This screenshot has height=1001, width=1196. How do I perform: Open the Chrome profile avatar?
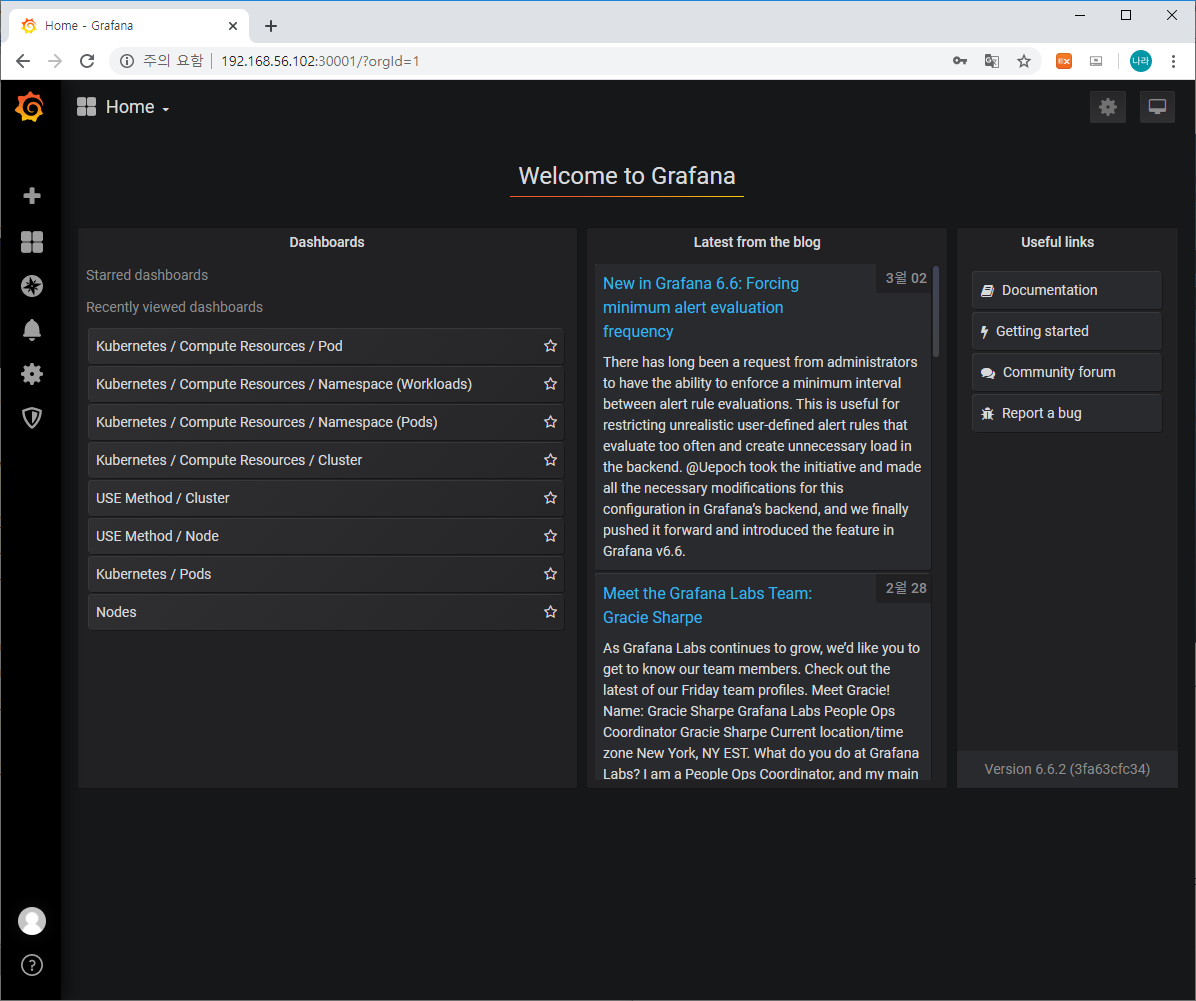pyautogui.click(x=1140, y=61)
